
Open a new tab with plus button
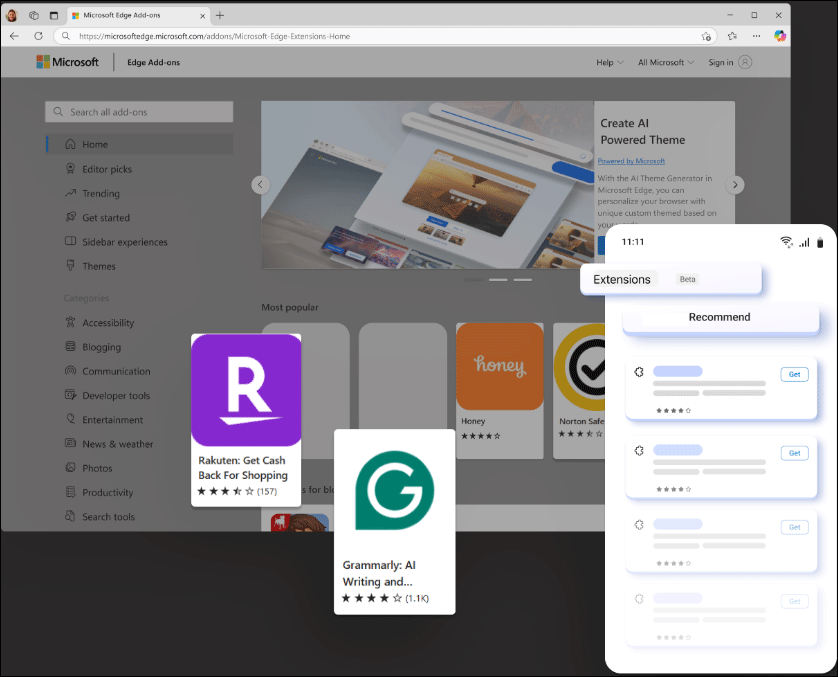[x=220, y=15]
